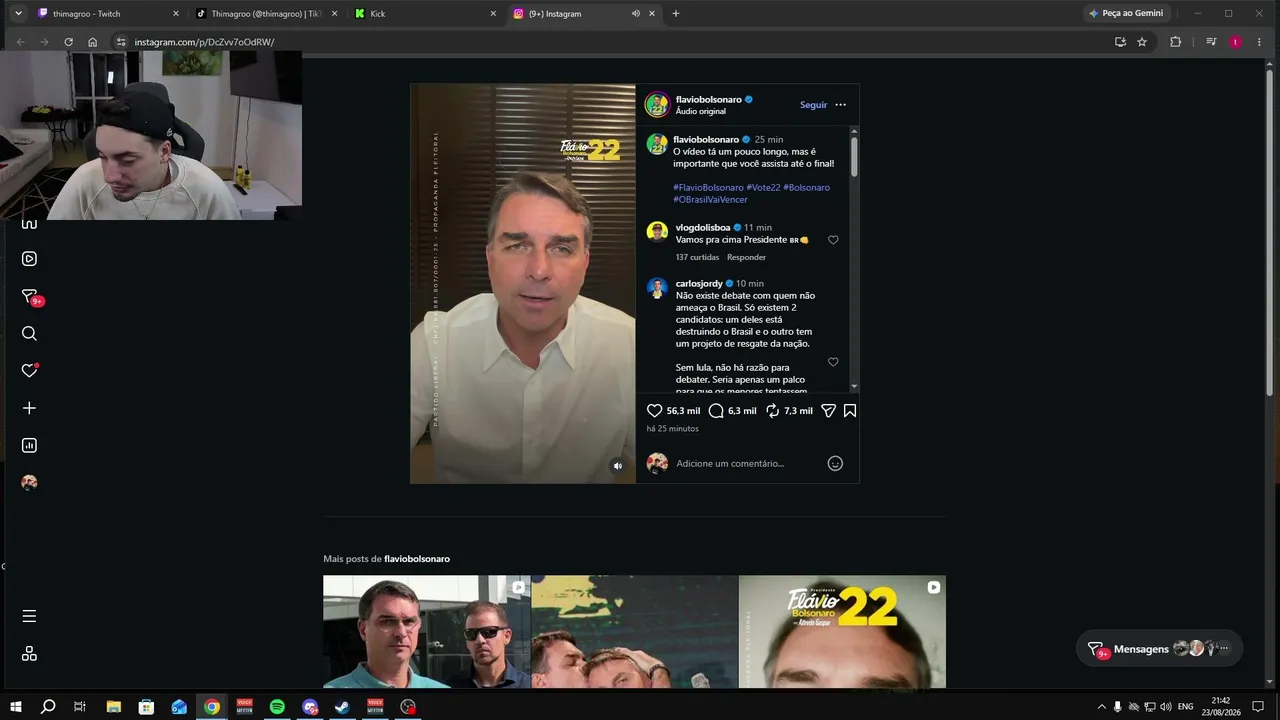1280x720 pixels.
Task: Switch to Thimagroo TikTok tab
Action: (267, 14)
